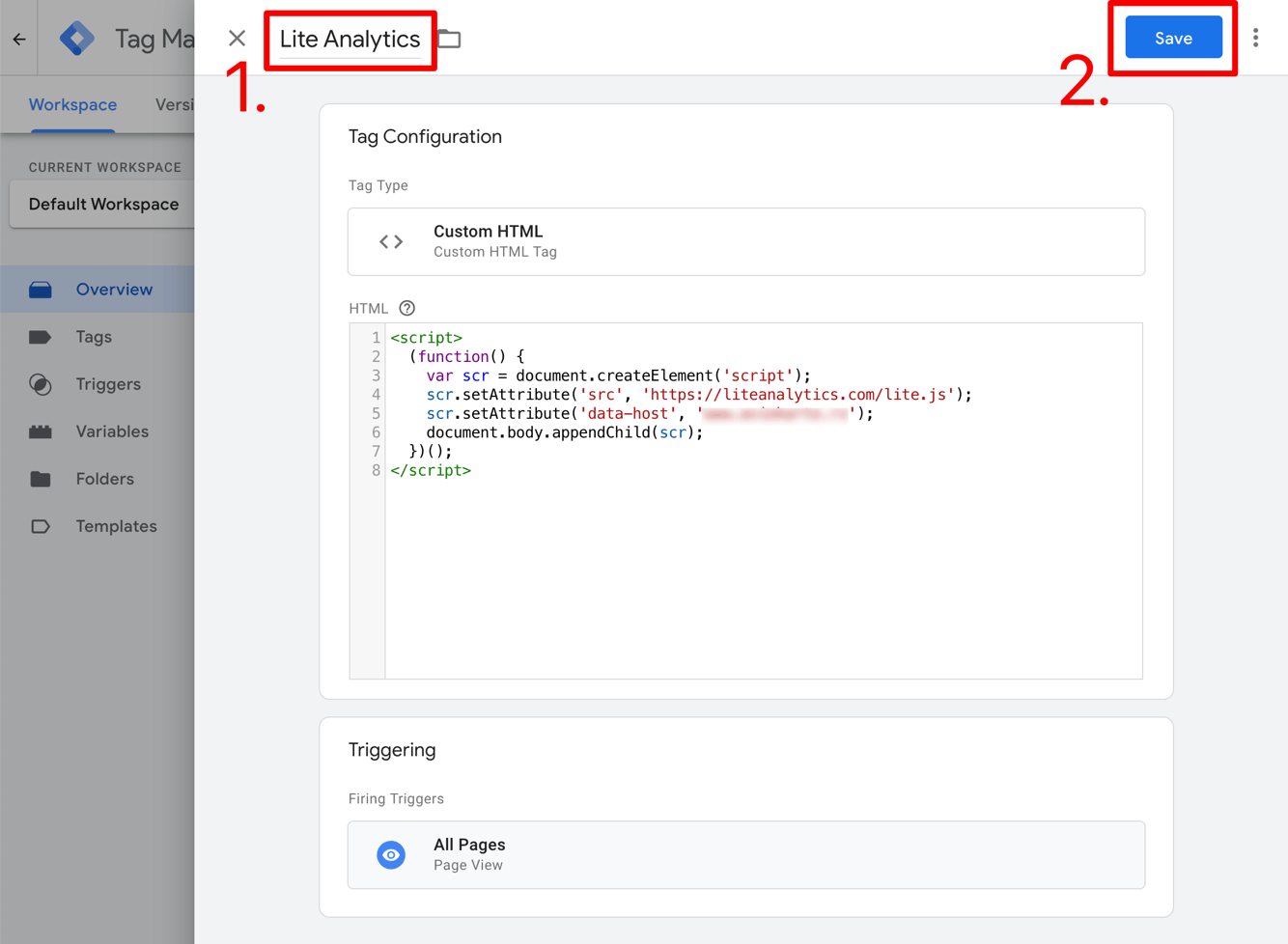Click the Tag Configuration heading
The image size is (1288, 944).
pos(425,137)
